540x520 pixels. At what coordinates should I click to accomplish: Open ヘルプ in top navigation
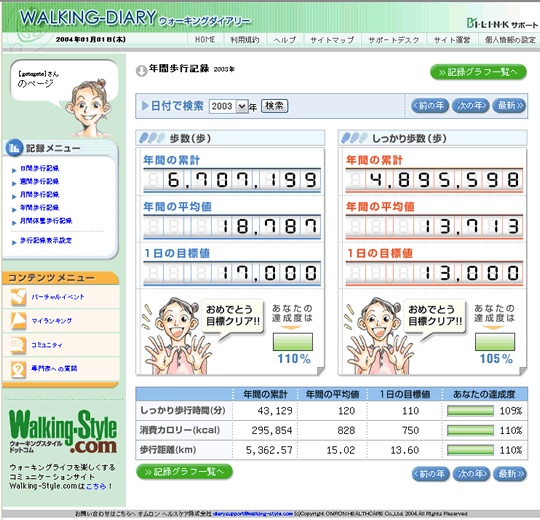(285, 40)
